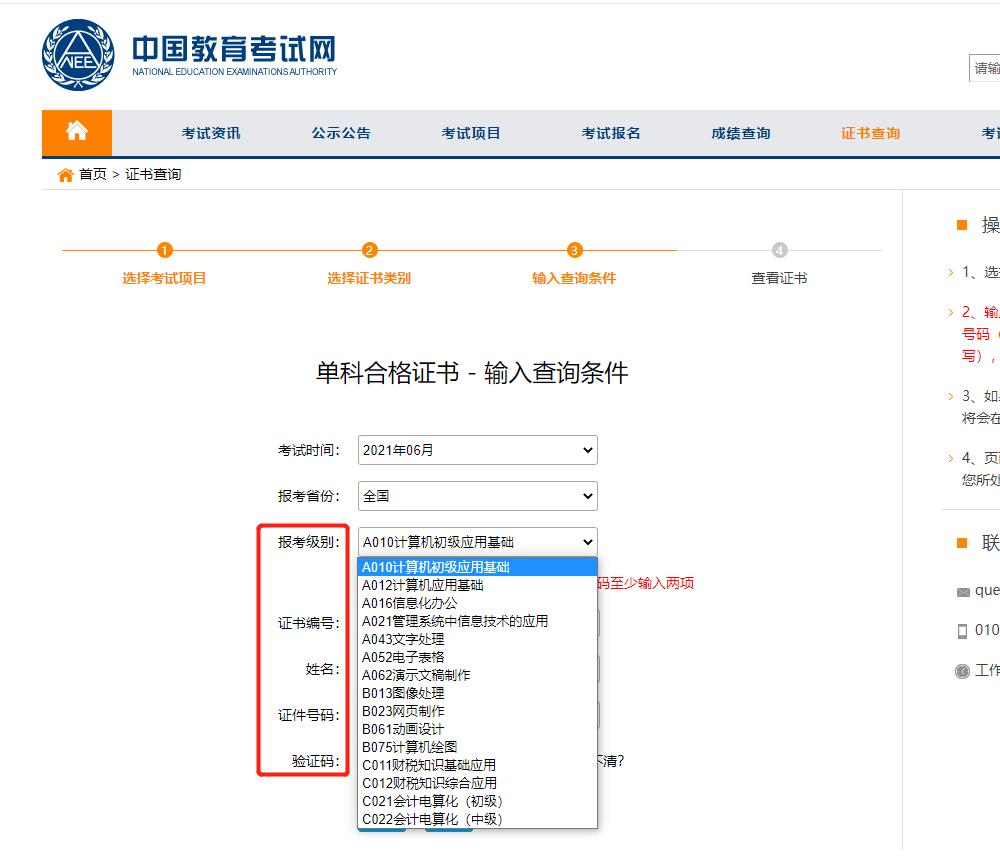
Task: Click the phone icon next to 010
Action: [x=963, y=631]
